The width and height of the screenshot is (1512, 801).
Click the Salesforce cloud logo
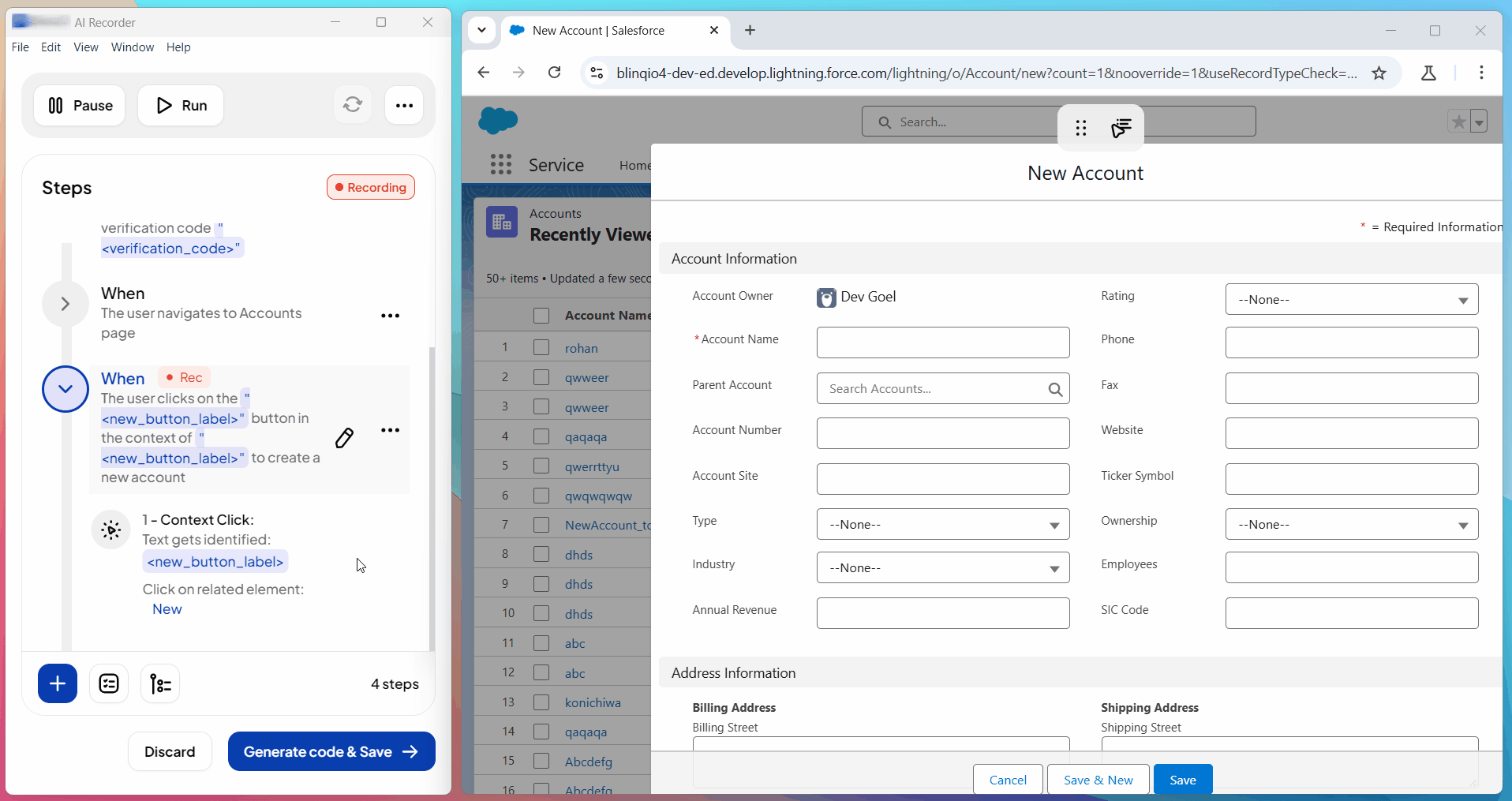pyautogui.click(x=498, y=120)
